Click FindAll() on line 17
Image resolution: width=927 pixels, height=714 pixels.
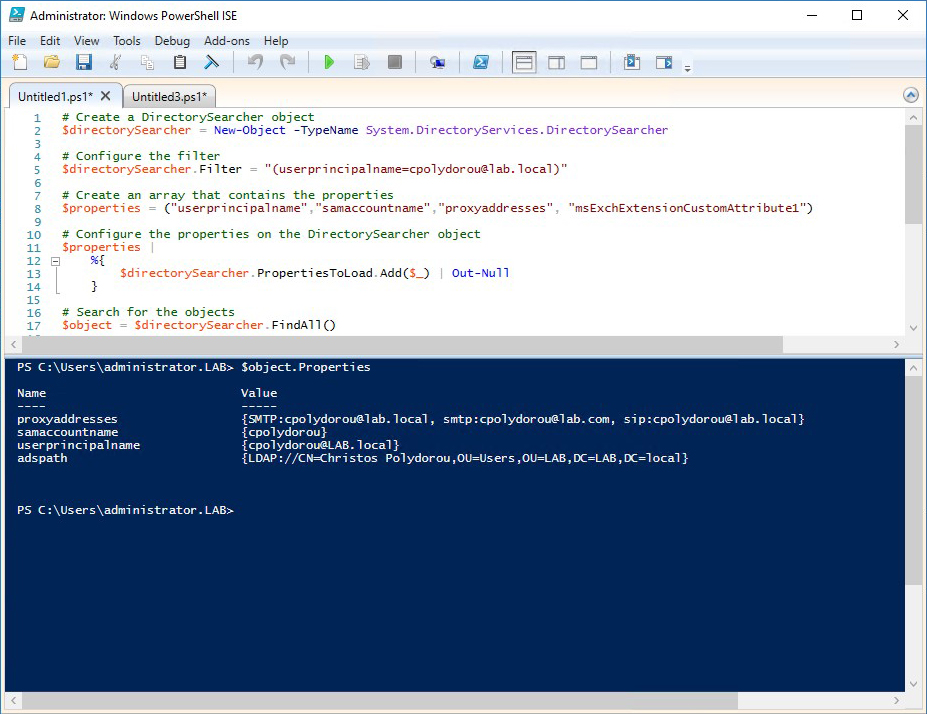pyautogui.click(x=303, y=325)
